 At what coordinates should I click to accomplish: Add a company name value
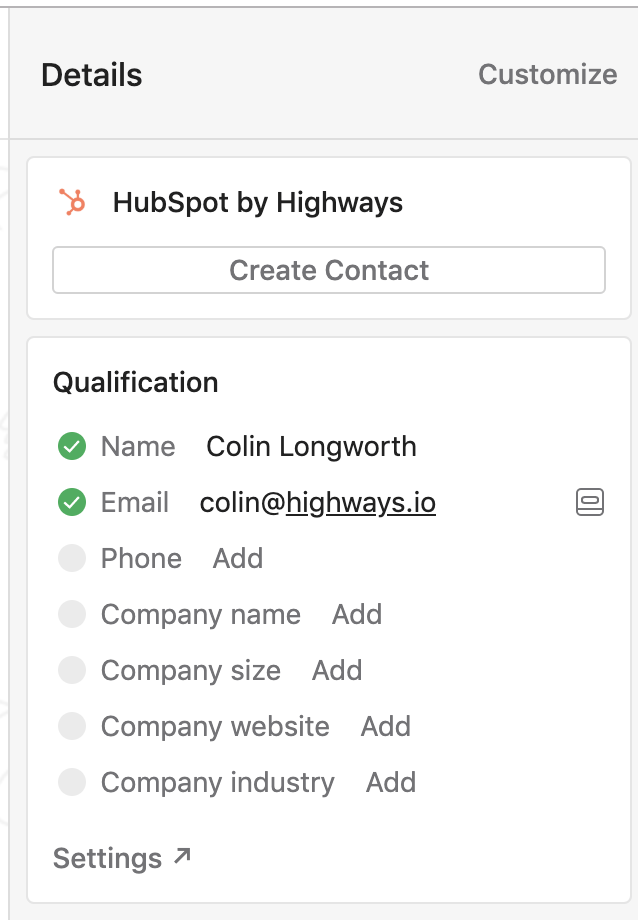tap(357, 614)
